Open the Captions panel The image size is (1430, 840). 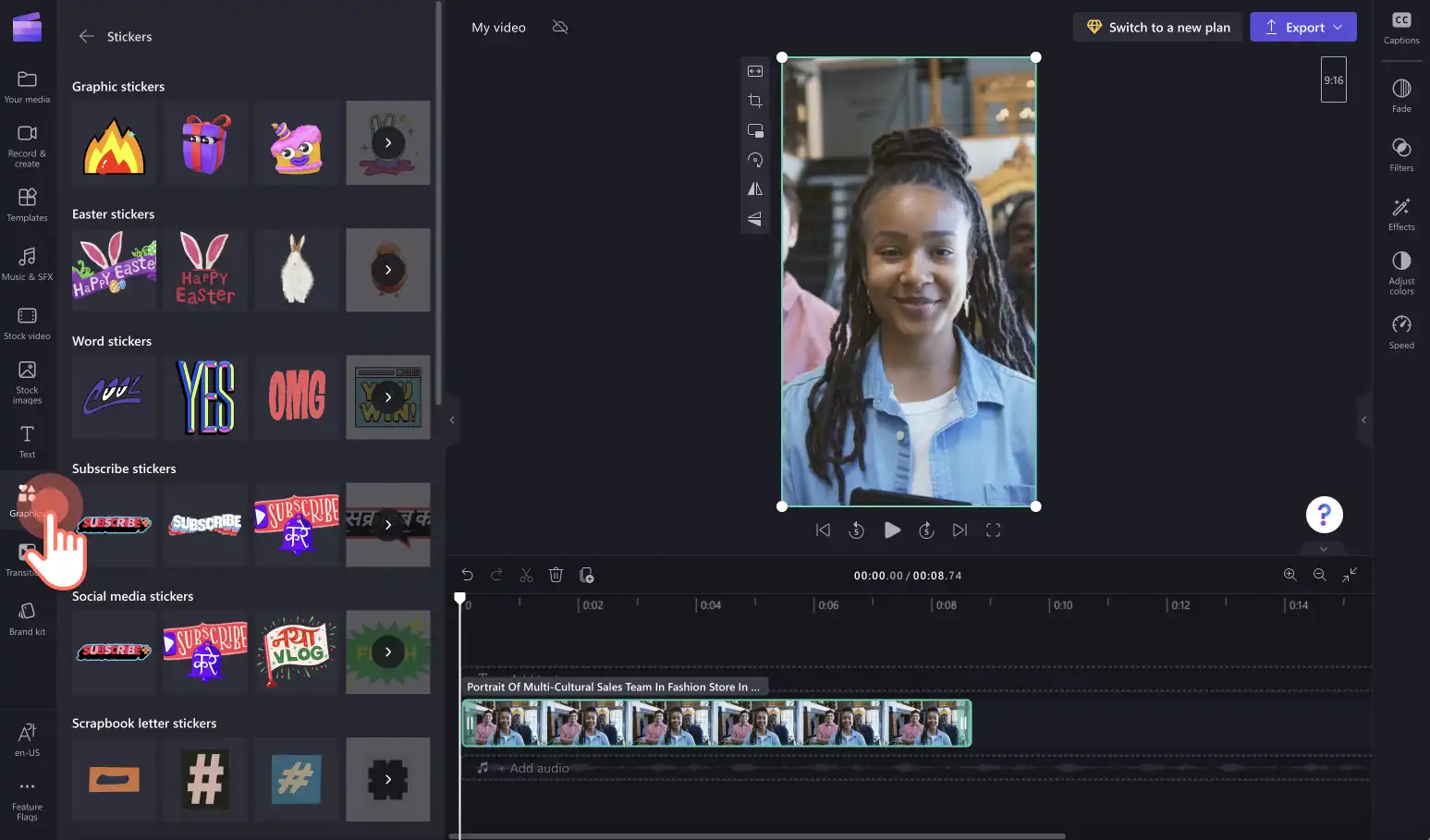point(1401,28)
